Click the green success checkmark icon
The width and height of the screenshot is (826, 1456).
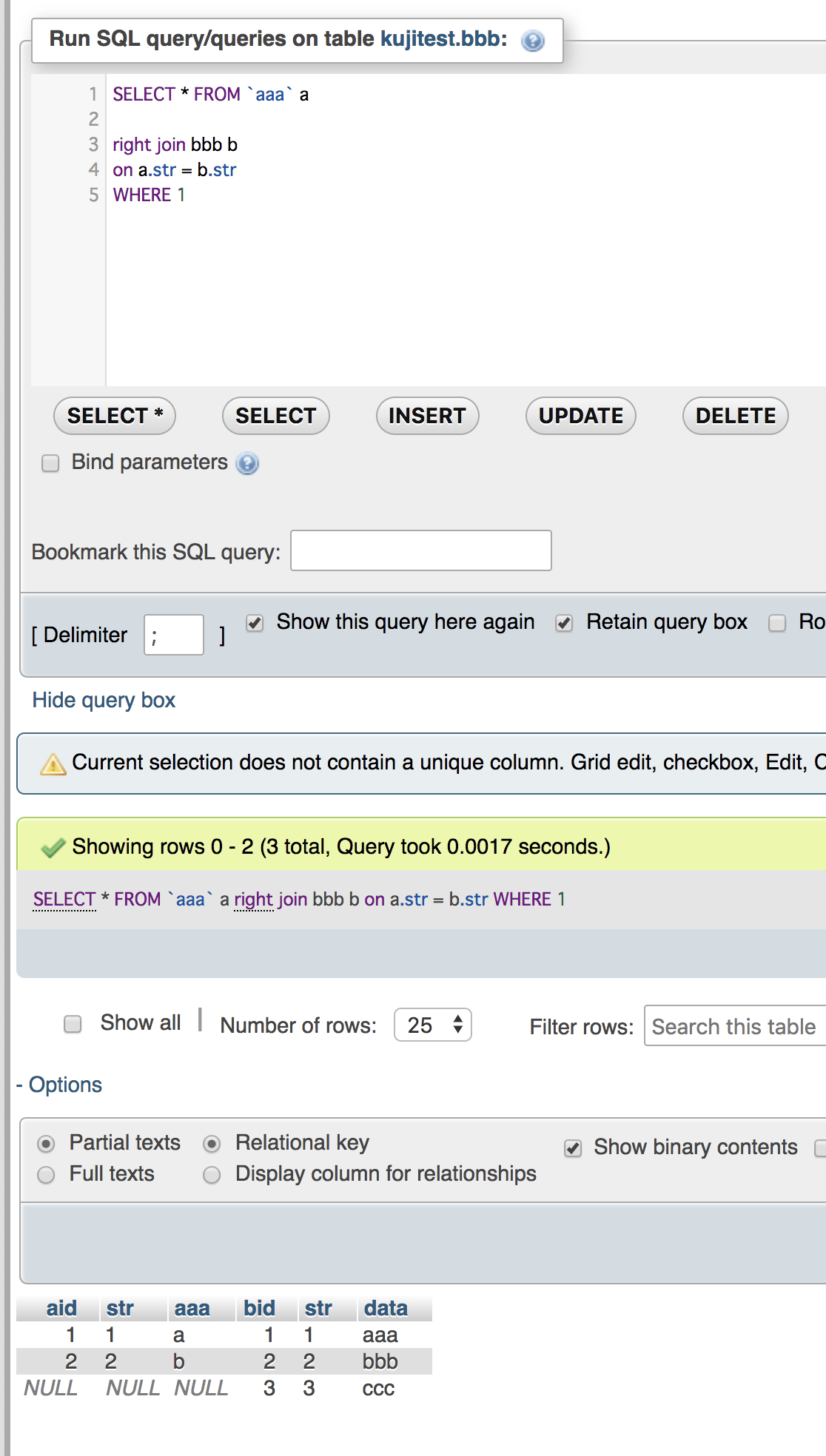click(53, 848)
